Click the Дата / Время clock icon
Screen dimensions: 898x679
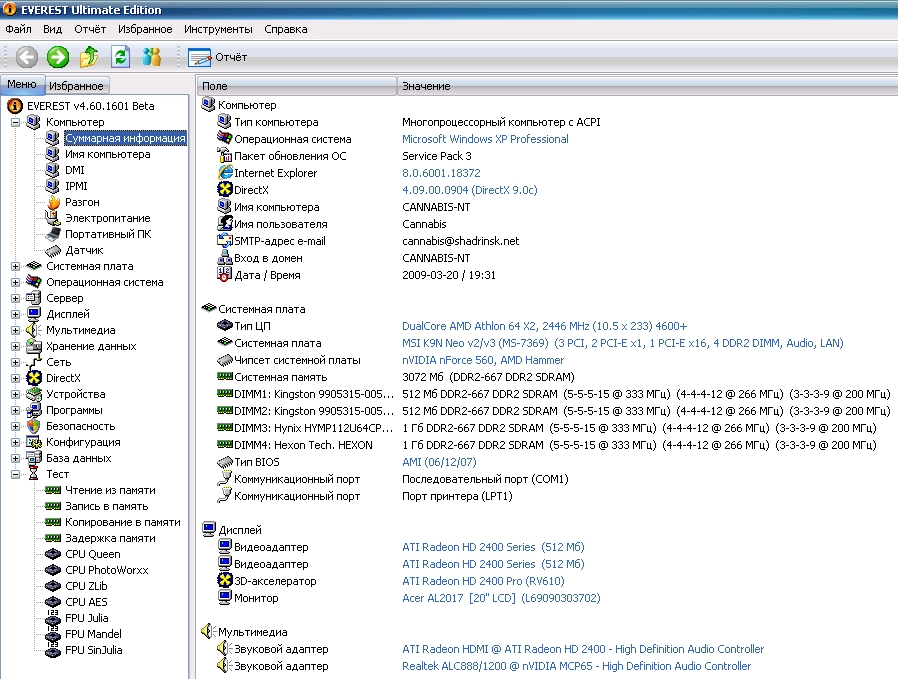[224, 274]
